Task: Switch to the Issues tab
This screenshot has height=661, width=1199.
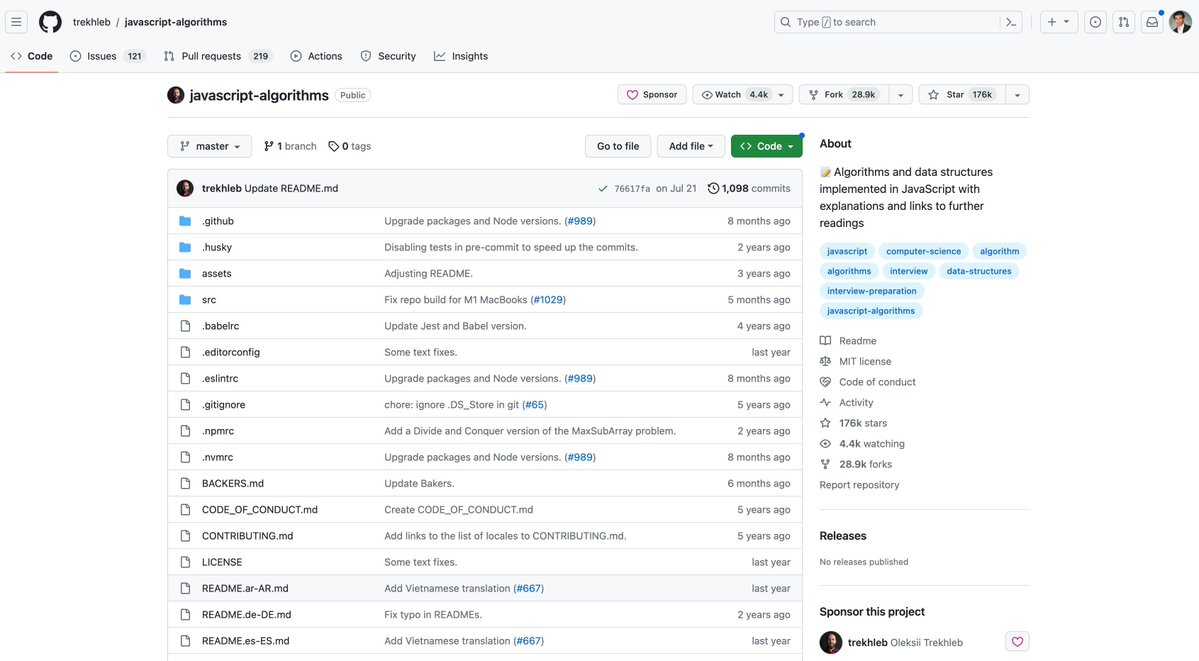Action: coord(107,56)
